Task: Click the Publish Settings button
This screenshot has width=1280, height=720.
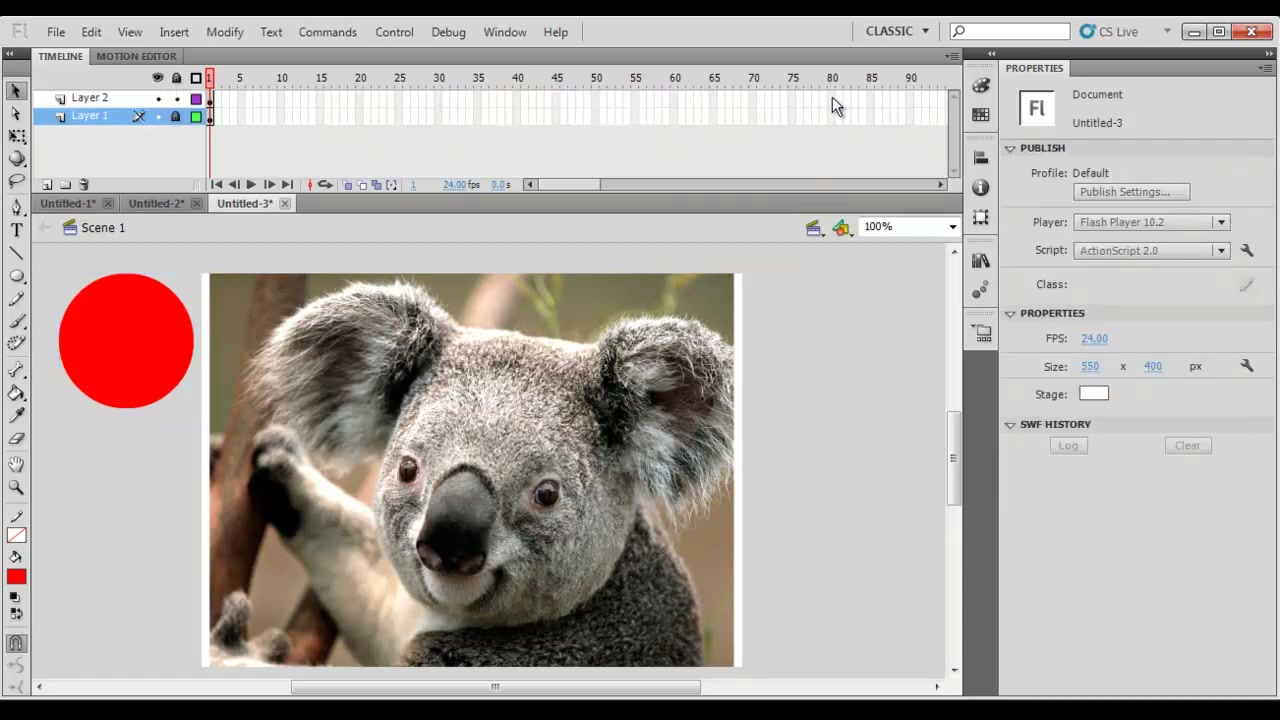Action: [x=1131, y=192]
